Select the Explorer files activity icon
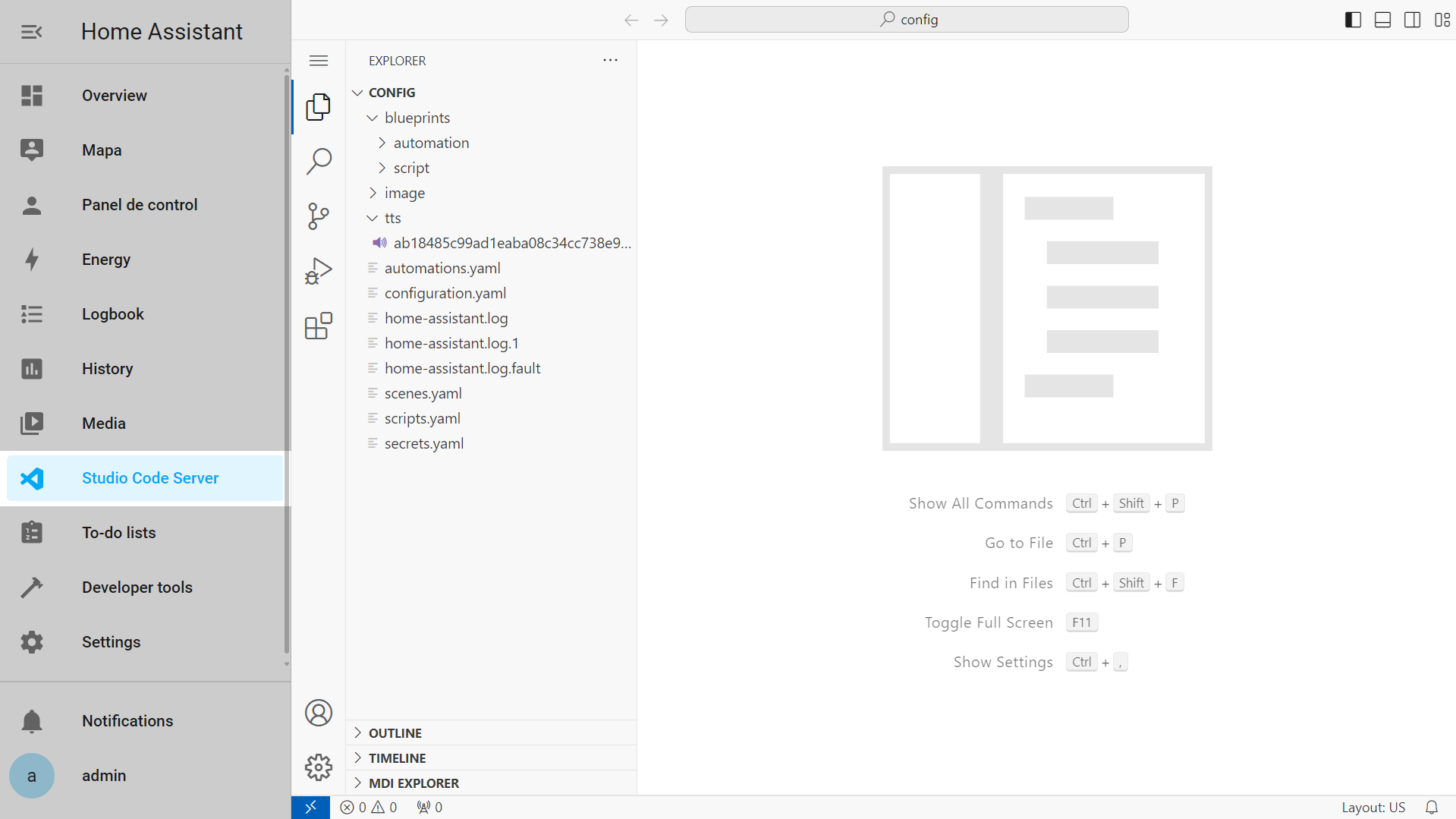The width and height of the screenshot is (1456, 819). point(319,107)
